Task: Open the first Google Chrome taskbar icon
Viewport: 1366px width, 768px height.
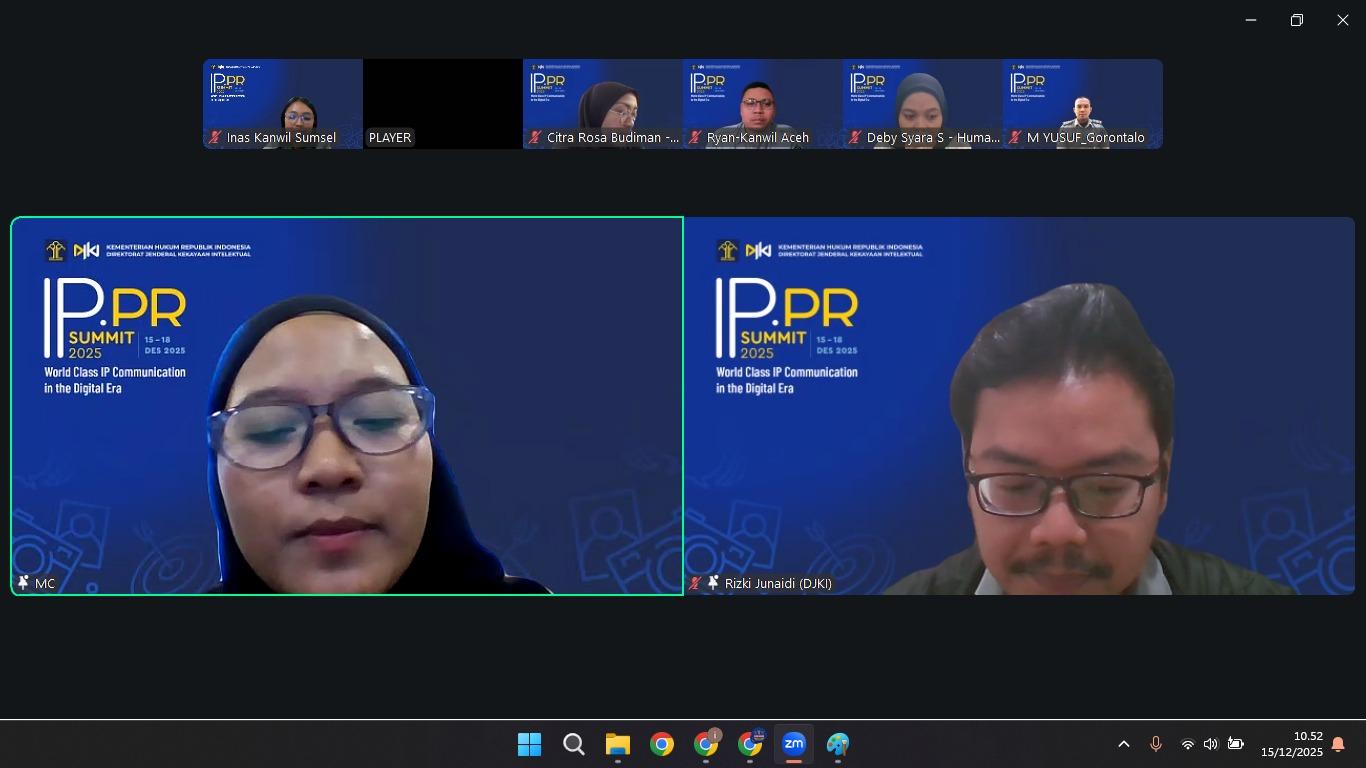Action: (662, 744)
